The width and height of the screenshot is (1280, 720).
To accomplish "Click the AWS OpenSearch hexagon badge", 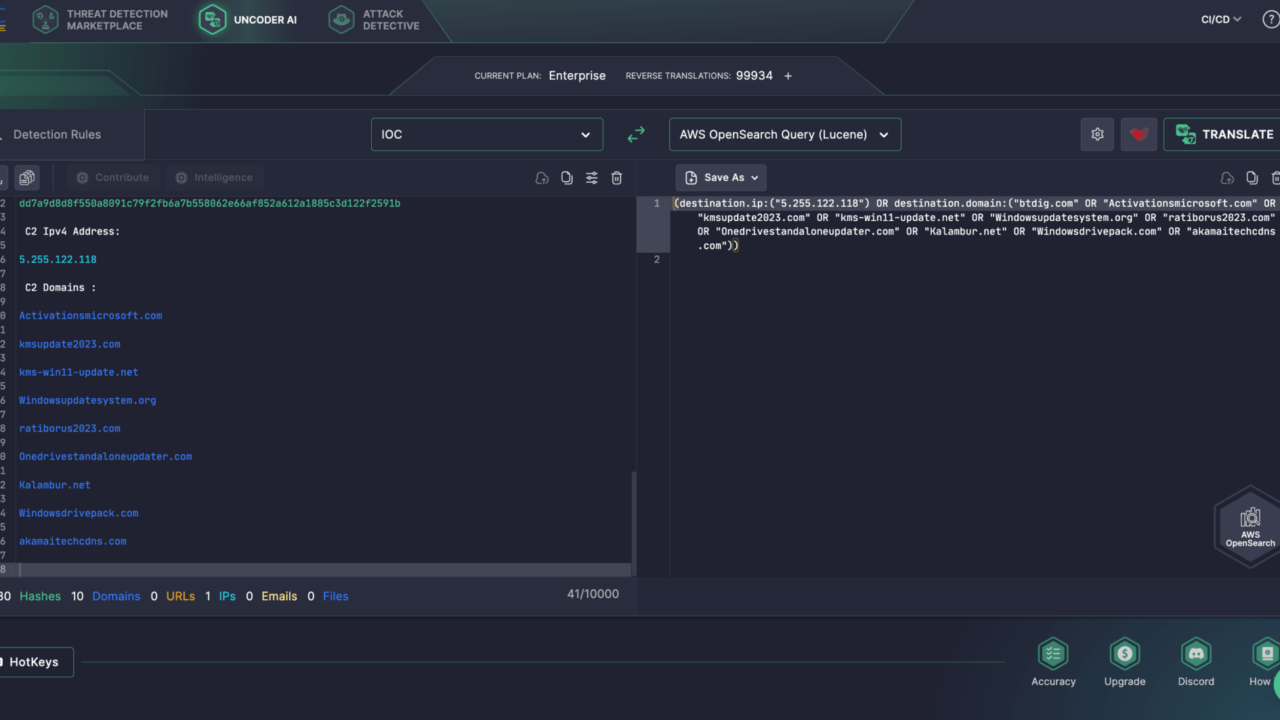I will coord(1250,526).
